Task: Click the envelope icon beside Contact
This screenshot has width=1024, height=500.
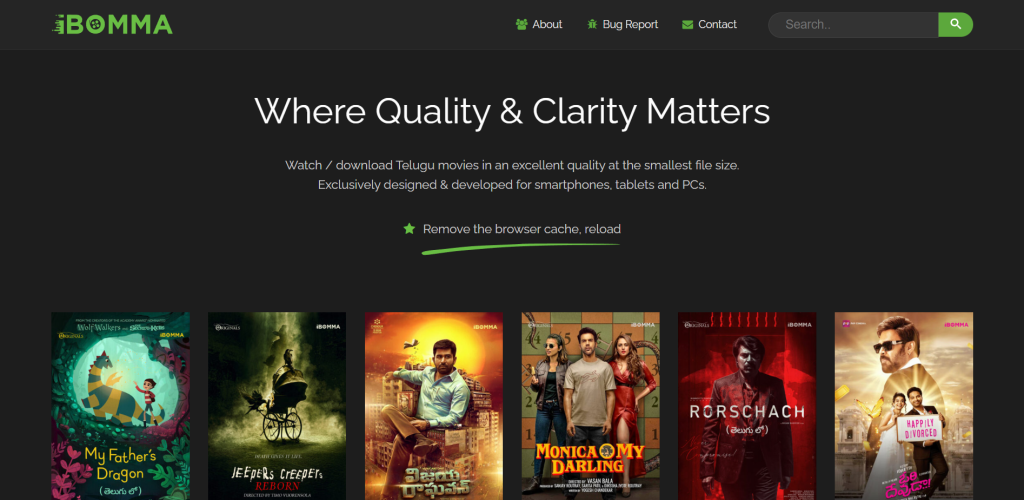Action: click(687, 25)
